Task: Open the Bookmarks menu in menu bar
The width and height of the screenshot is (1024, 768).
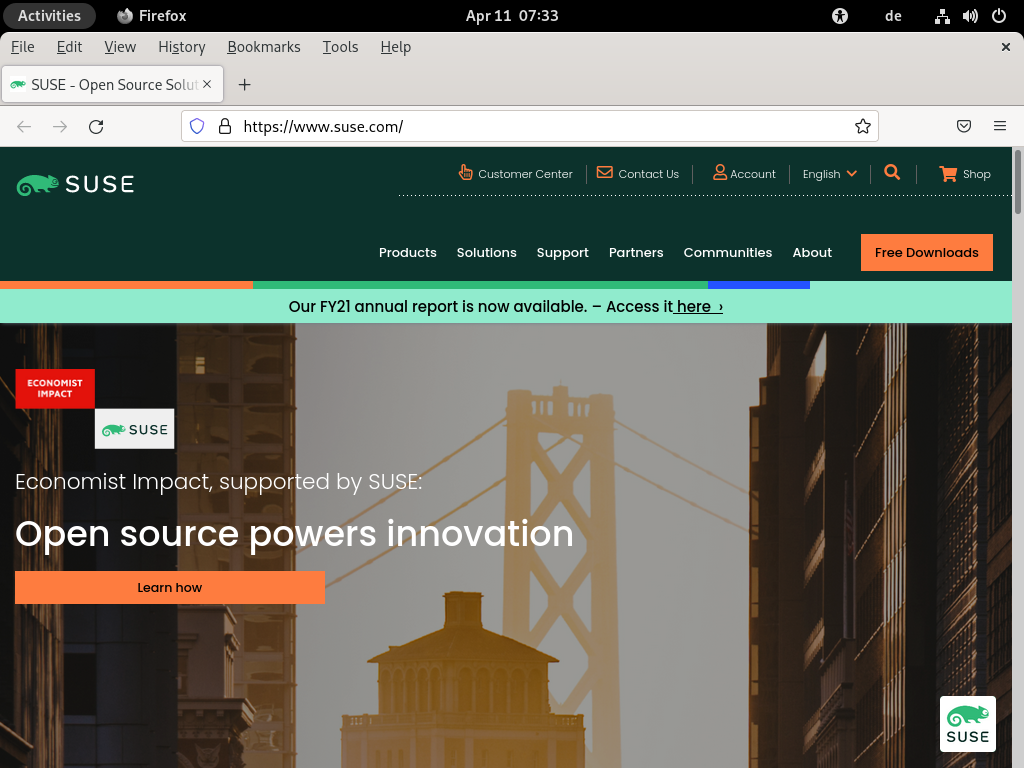Action: [x=263, y=47]
